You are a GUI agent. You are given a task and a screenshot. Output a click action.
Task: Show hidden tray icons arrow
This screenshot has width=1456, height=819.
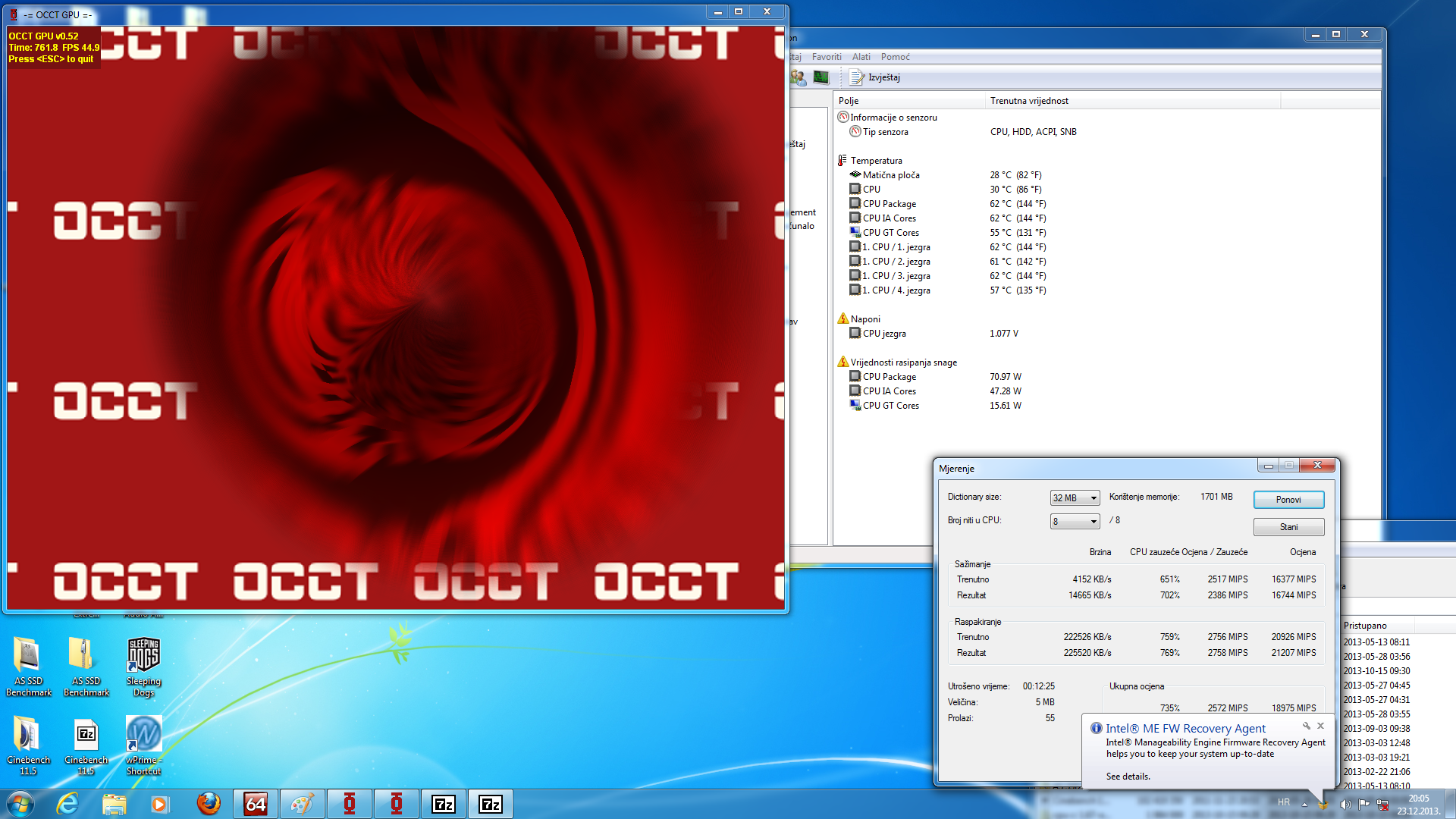1304,805
